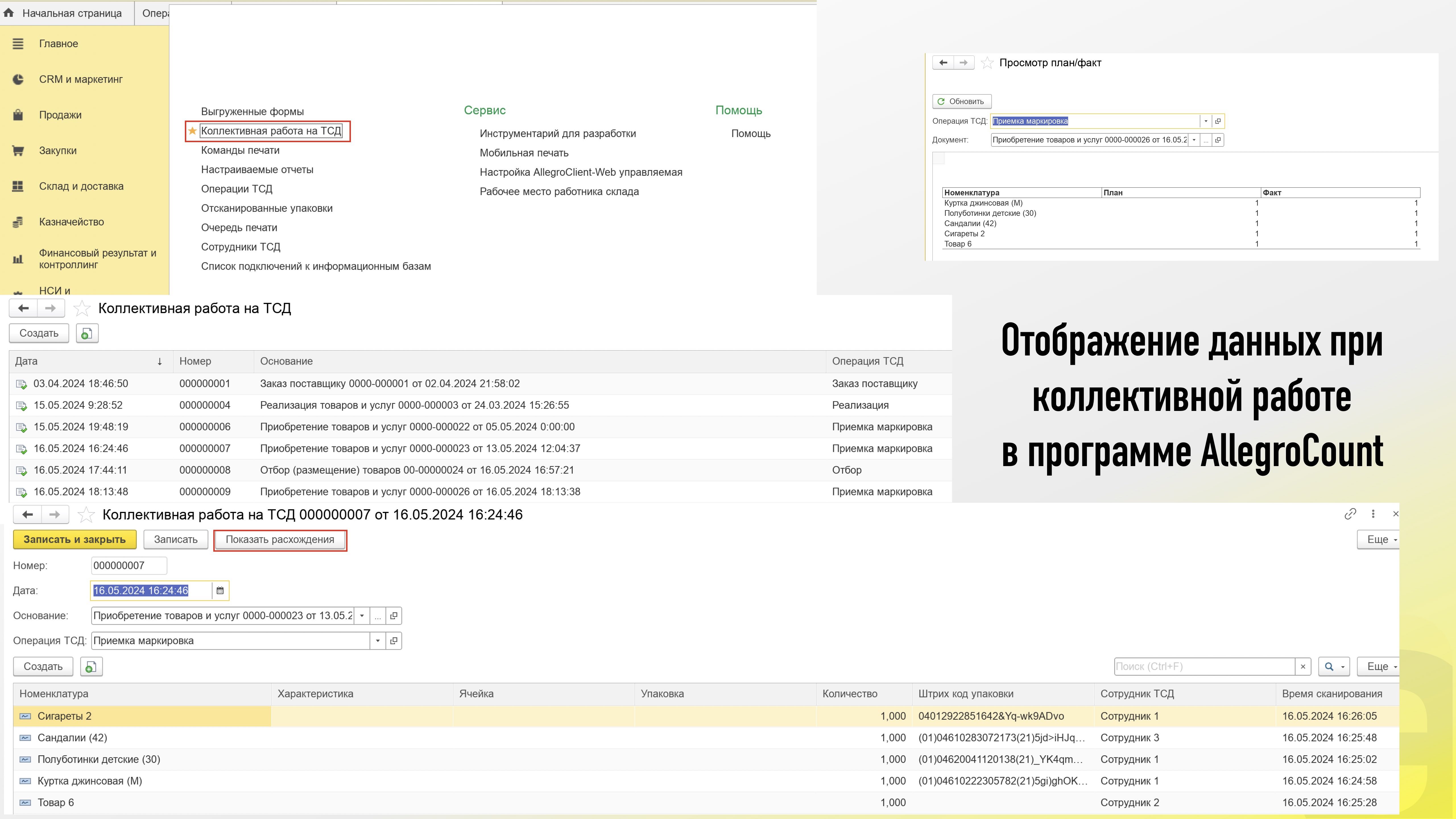Screen dimensions: 1456x819
Task: Open the Основание value in new window
Action: click(394, 615)
